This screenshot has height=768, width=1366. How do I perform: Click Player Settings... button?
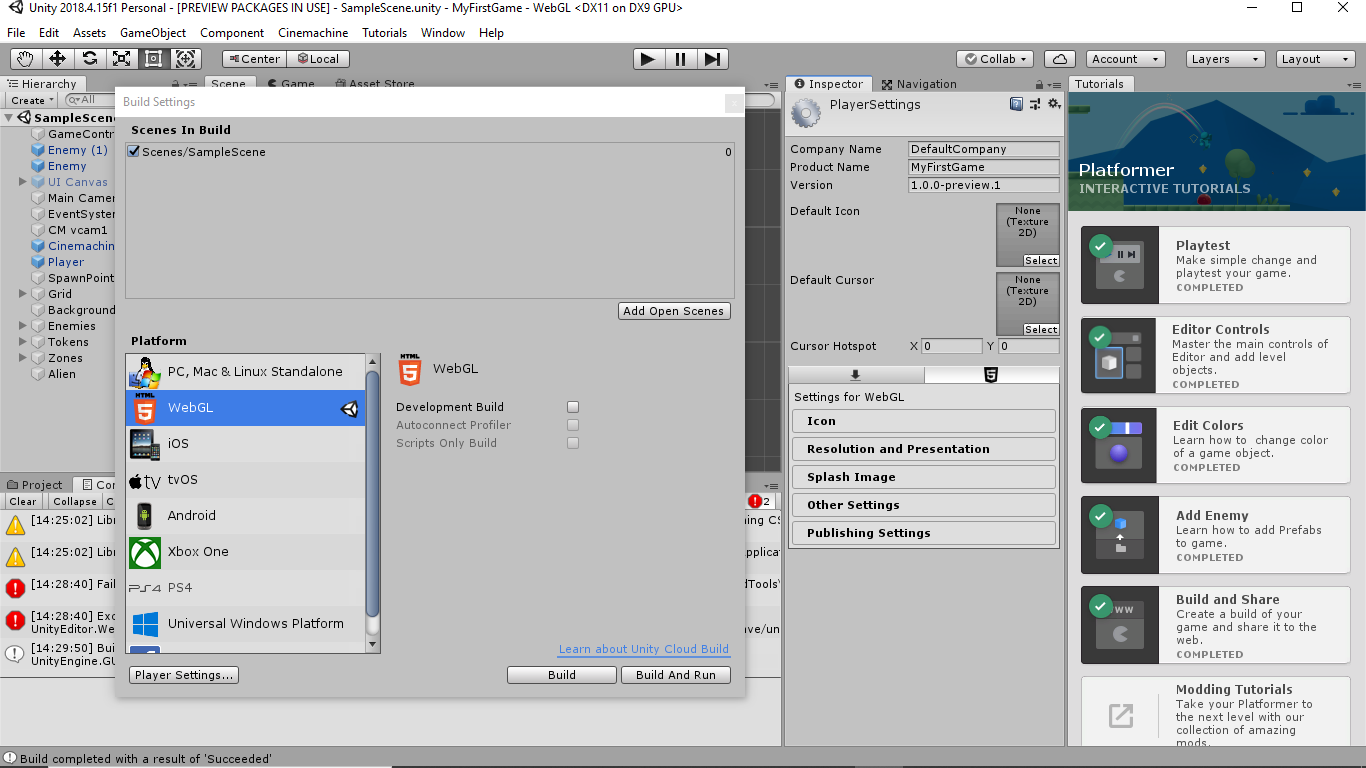pos(184,675)
